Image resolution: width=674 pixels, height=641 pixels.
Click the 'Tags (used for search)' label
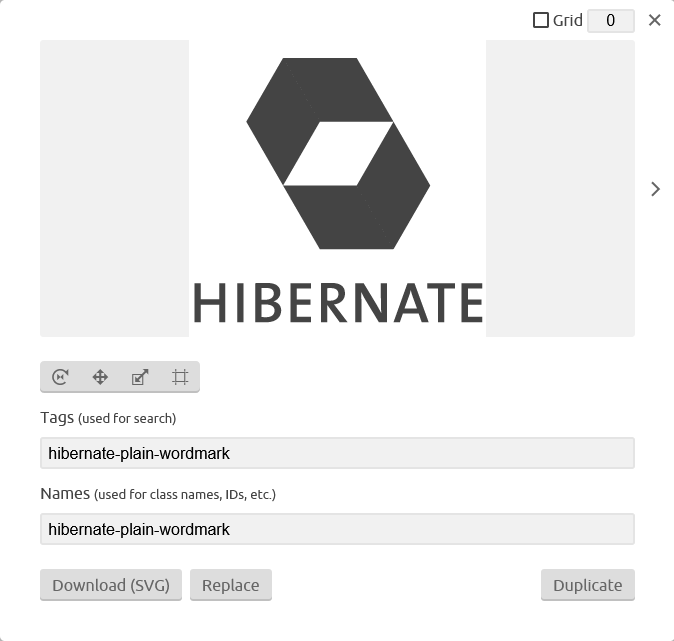(x=108, y=418)
